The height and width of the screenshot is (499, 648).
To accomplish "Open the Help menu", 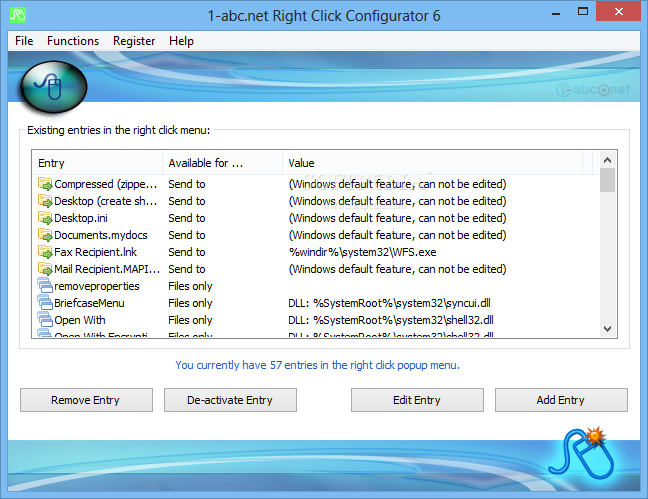I will 181,41.
